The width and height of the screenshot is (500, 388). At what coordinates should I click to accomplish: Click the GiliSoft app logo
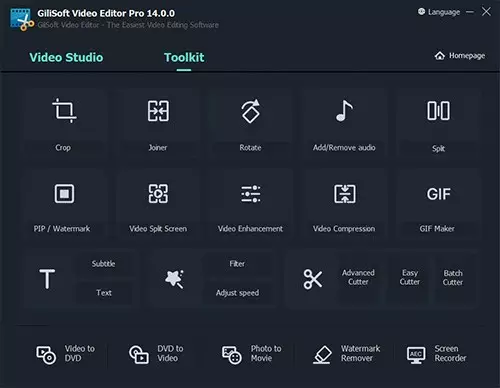(x=22, y=20)
